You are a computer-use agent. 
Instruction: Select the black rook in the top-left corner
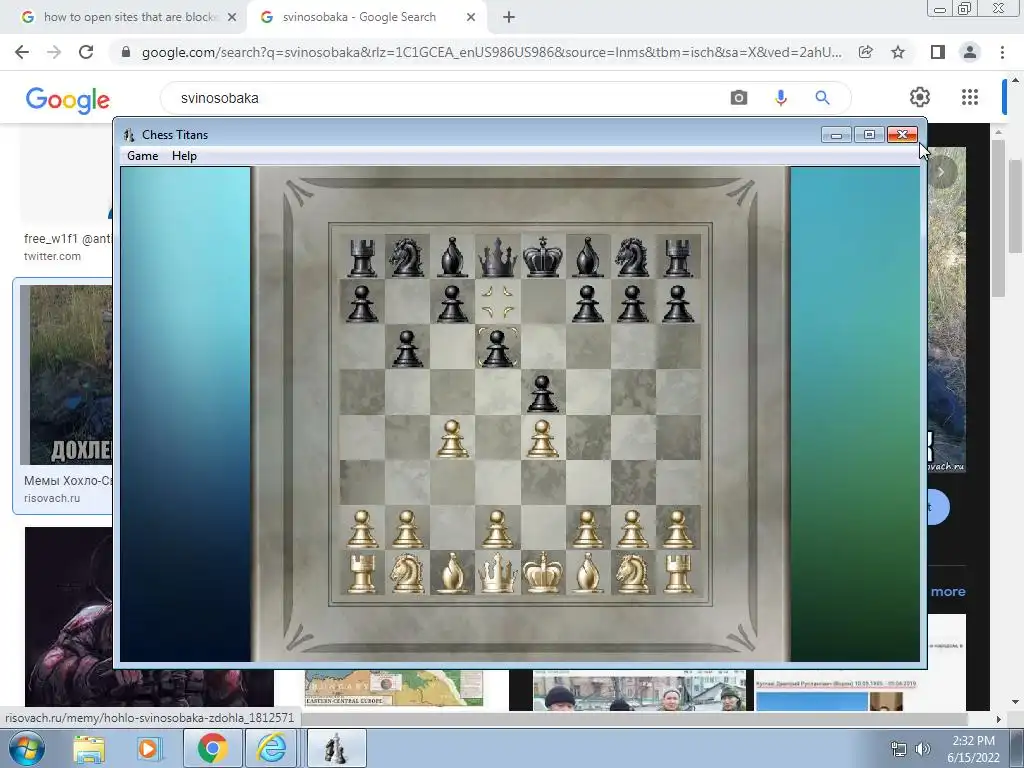pyautogui.click(x=362, y=258)
